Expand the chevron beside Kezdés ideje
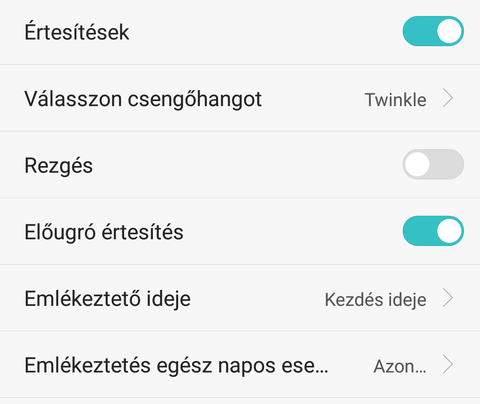The height and width of the screenshot is (404, 480). point(448,298)
